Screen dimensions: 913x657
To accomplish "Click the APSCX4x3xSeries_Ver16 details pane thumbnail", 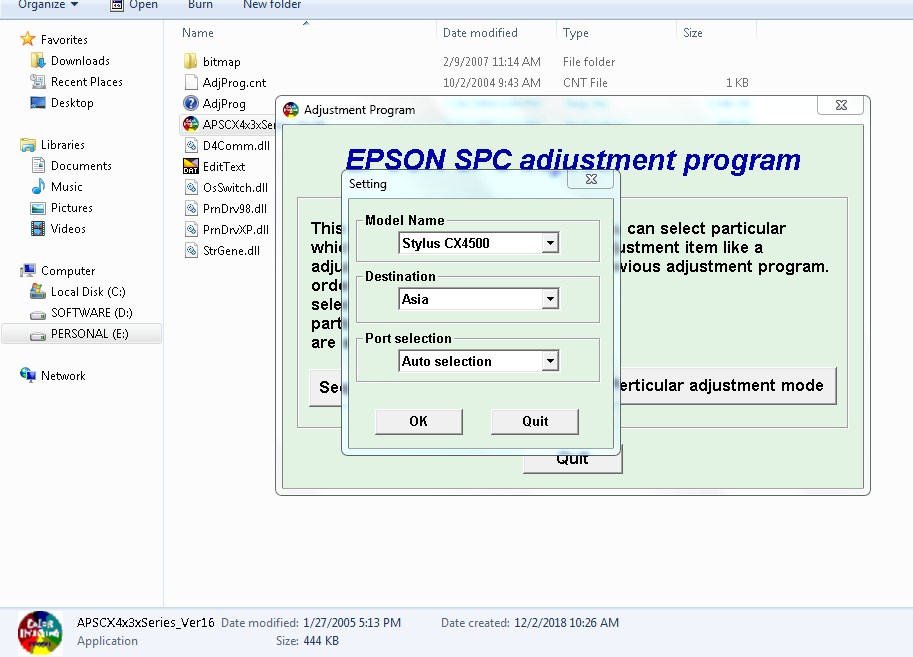I will click(40, 633).
